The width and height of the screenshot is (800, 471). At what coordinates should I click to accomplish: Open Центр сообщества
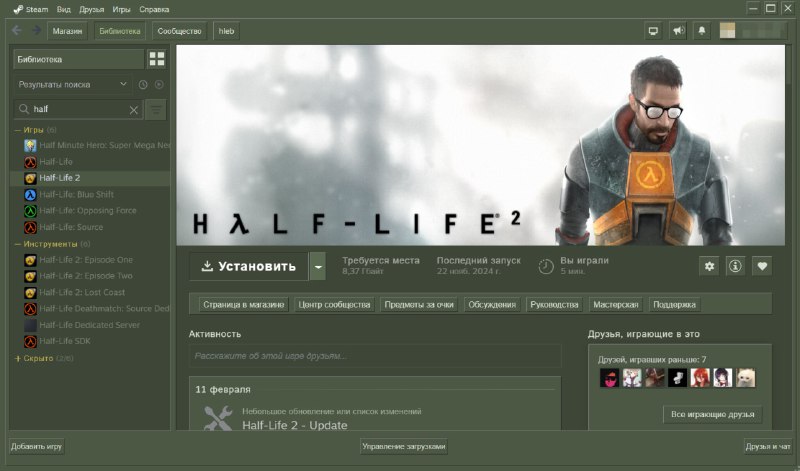click(x=334, y=305)
